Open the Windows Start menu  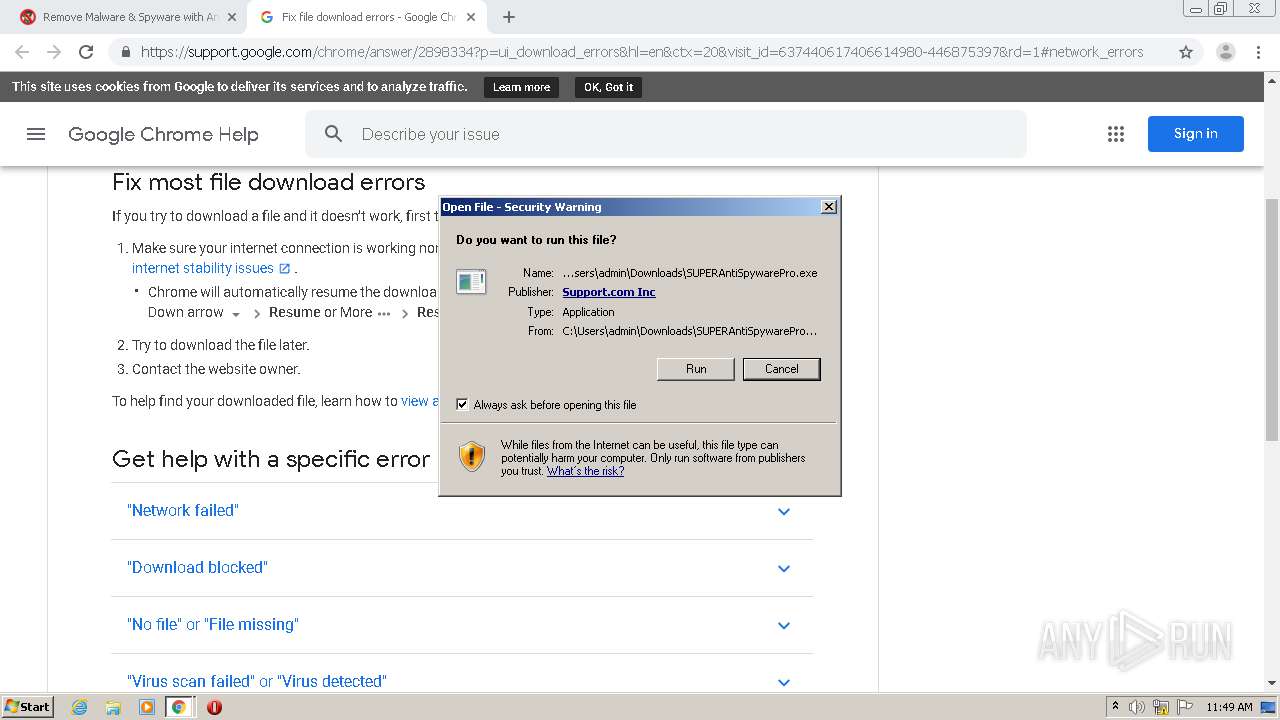click(x=27, y=707)
